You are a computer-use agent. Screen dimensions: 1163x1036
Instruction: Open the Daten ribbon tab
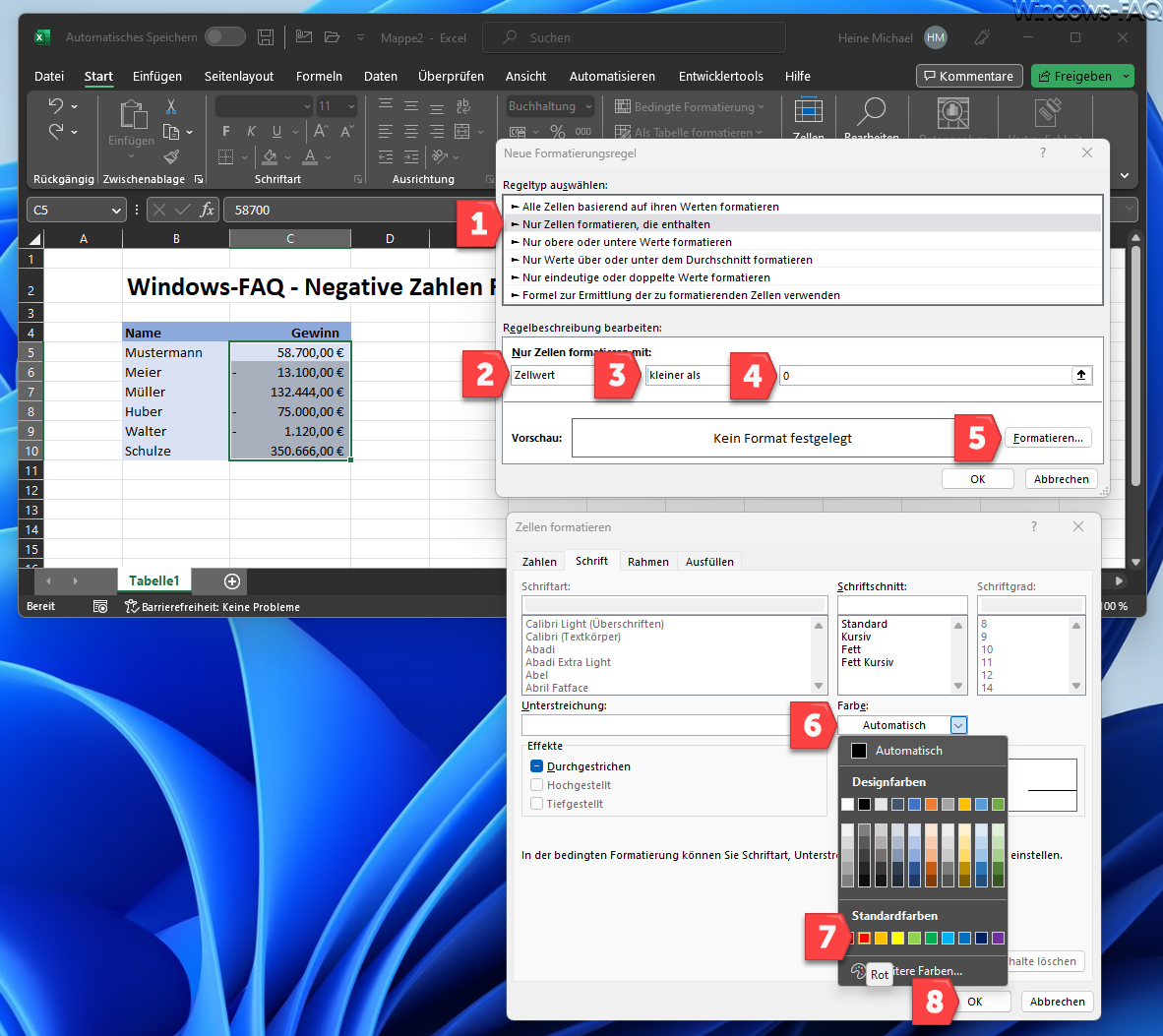point(381,77)
